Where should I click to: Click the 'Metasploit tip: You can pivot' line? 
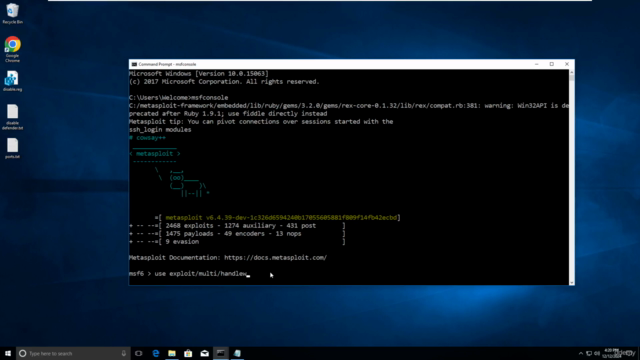(261, 122)
